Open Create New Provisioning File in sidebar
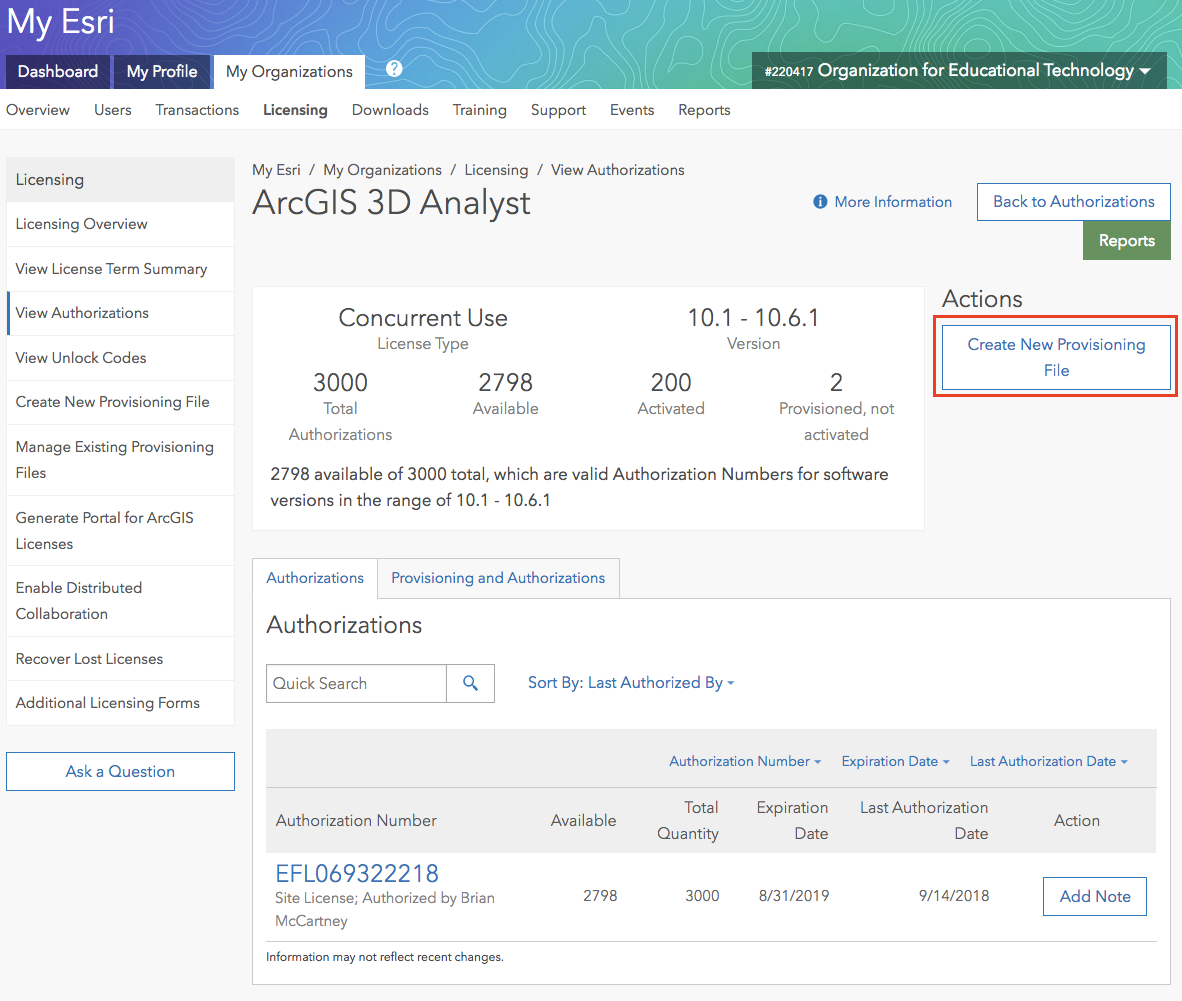Screen dimensions: 1182x1001 tap(121, 403)
